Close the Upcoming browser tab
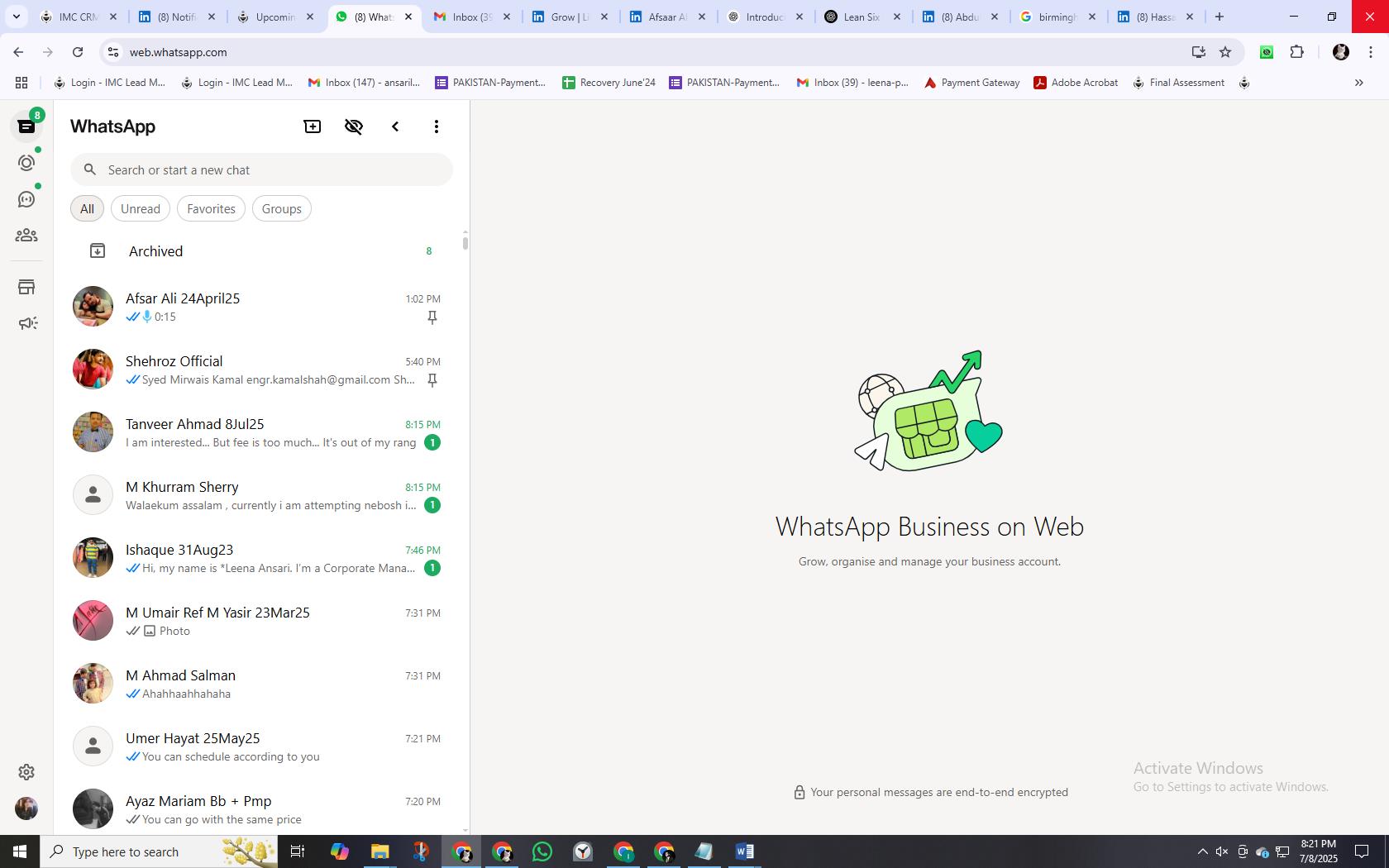The image size is (1389, 868). pyautogui.click(x=310, y=17)
